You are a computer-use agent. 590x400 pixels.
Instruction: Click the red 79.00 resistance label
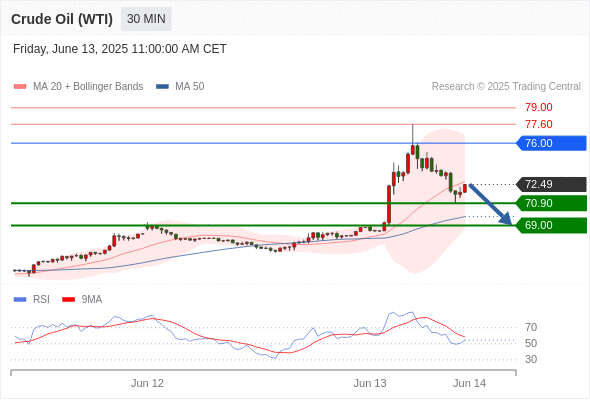point(539,108)
